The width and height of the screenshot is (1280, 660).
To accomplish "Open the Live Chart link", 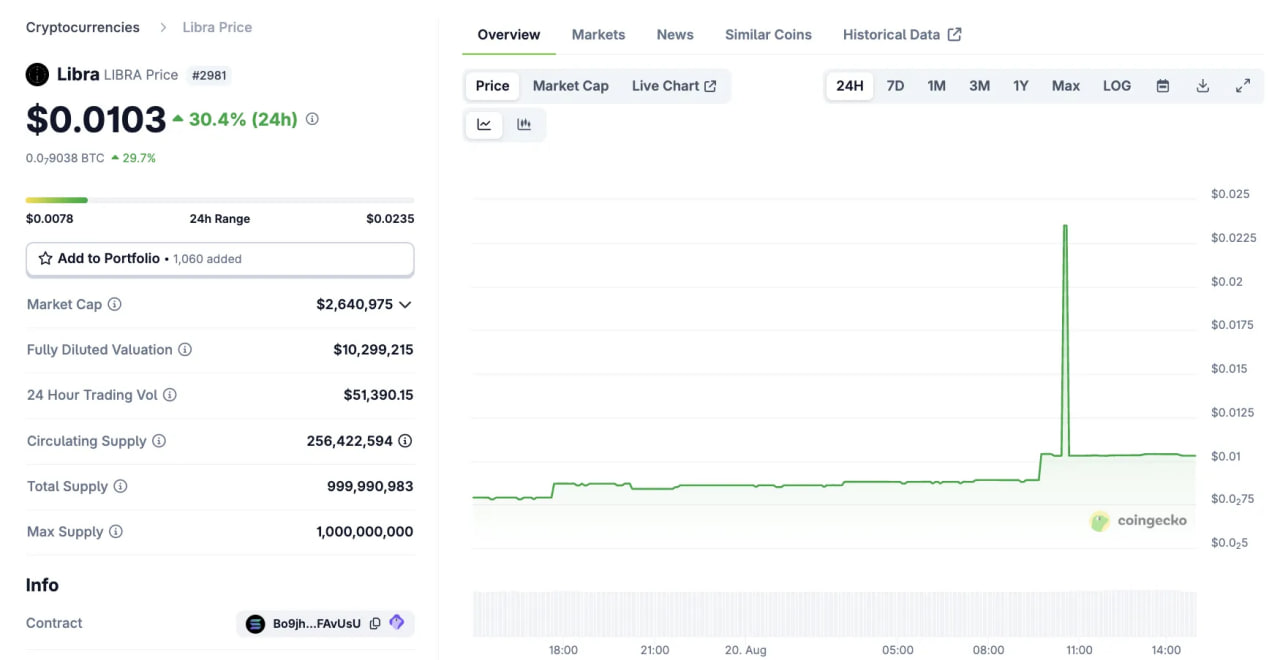I will [675, 85].
